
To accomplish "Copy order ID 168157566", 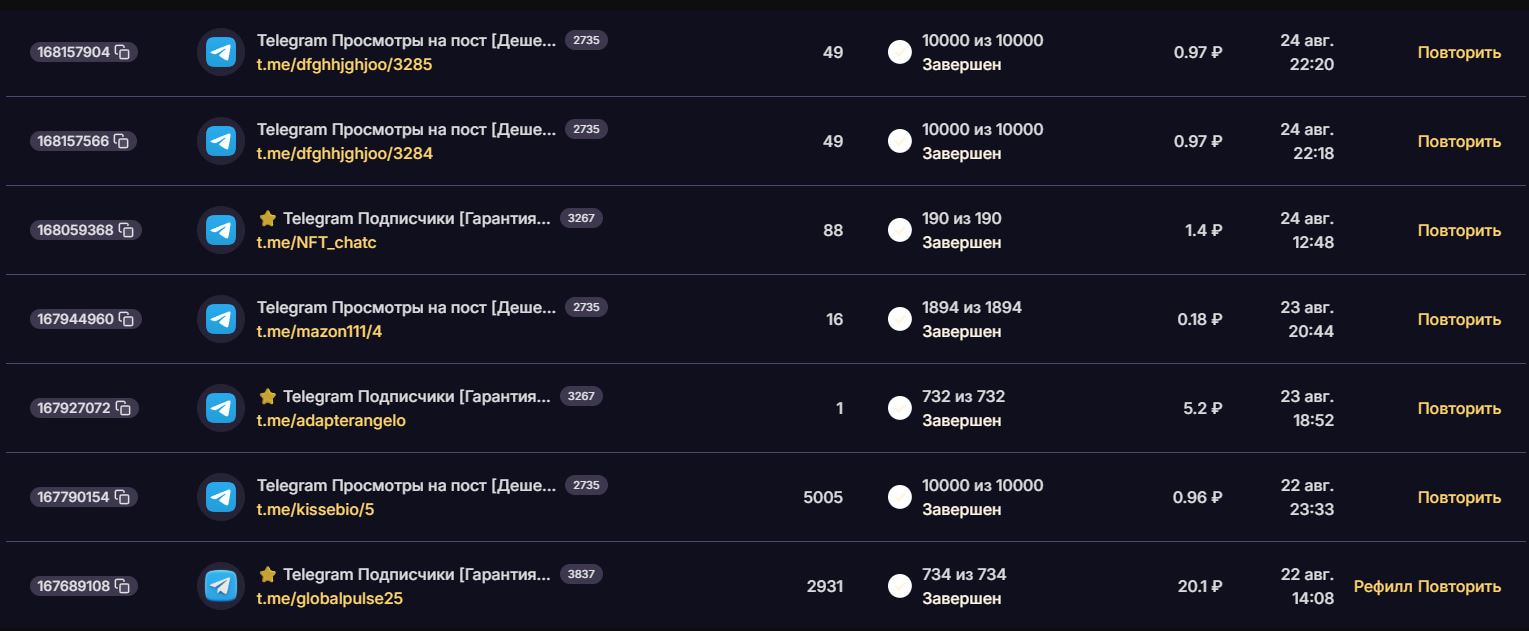I will pyautogui.click(x=123, y=141).
